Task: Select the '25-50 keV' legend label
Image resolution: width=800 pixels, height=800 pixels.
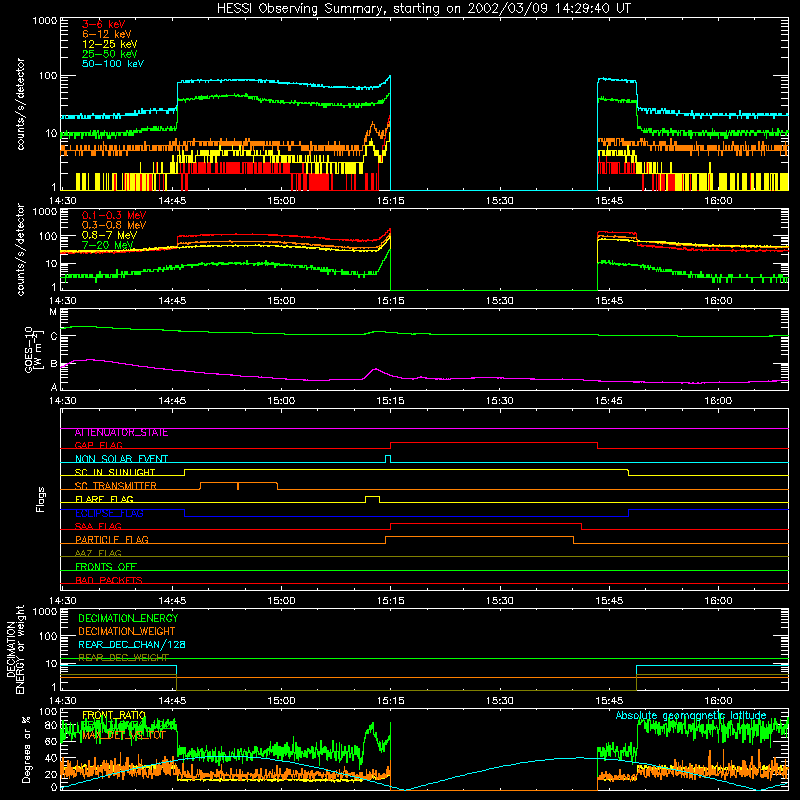Action: 110,54
